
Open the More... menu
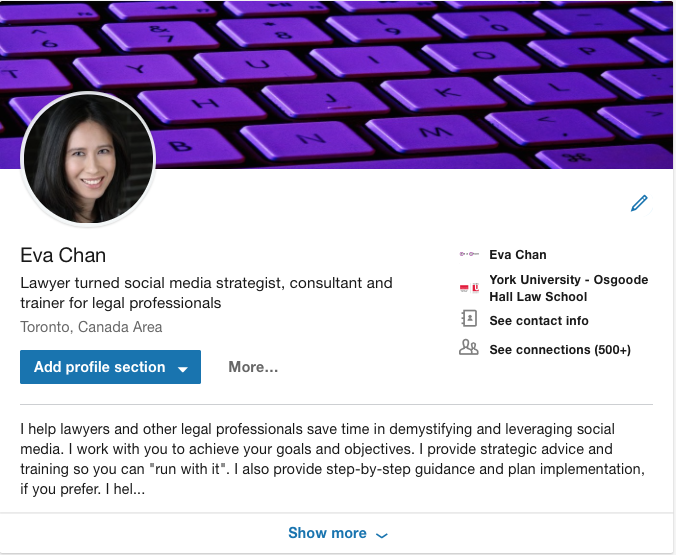pos(253,367)
